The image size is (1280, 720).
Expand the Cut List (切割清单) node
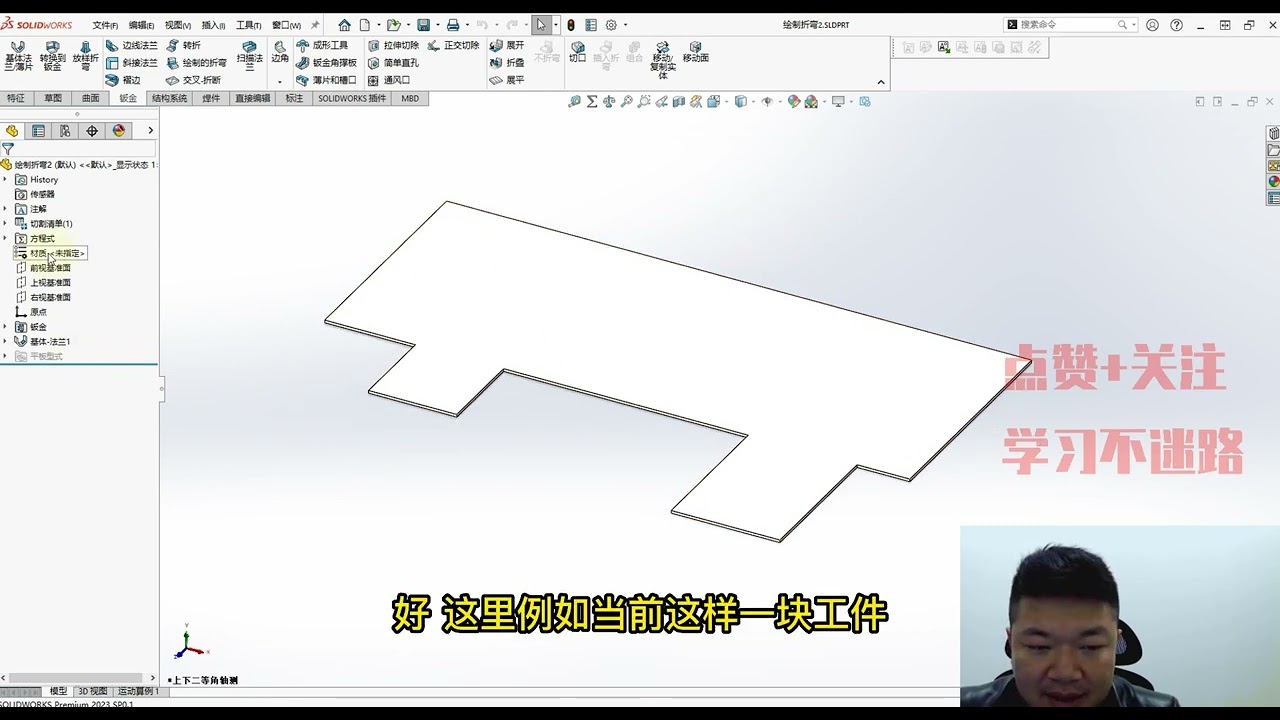point(5,224)
